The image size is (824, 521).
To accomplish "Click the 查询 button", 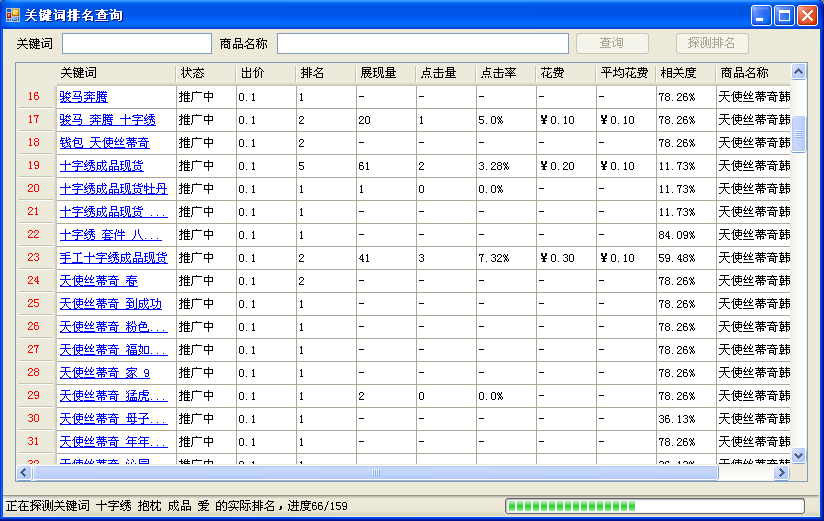I will click(x=612, y=43).
